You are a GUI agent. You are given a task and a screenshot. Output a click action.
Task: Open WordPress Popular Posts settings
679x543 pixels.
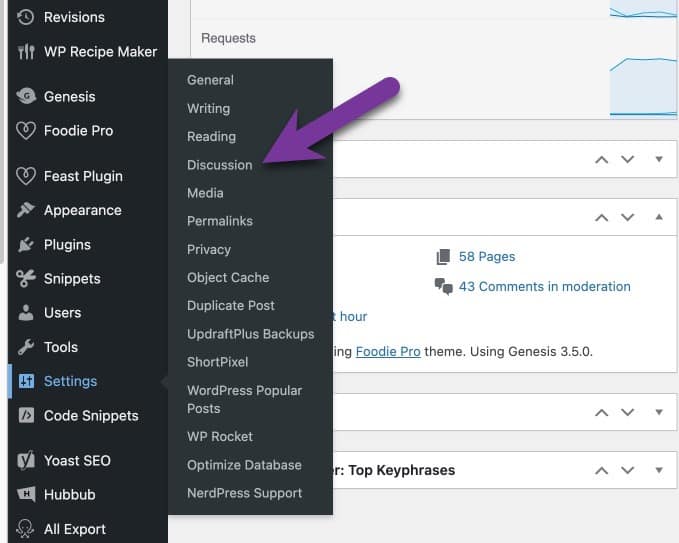pos(245,399)
